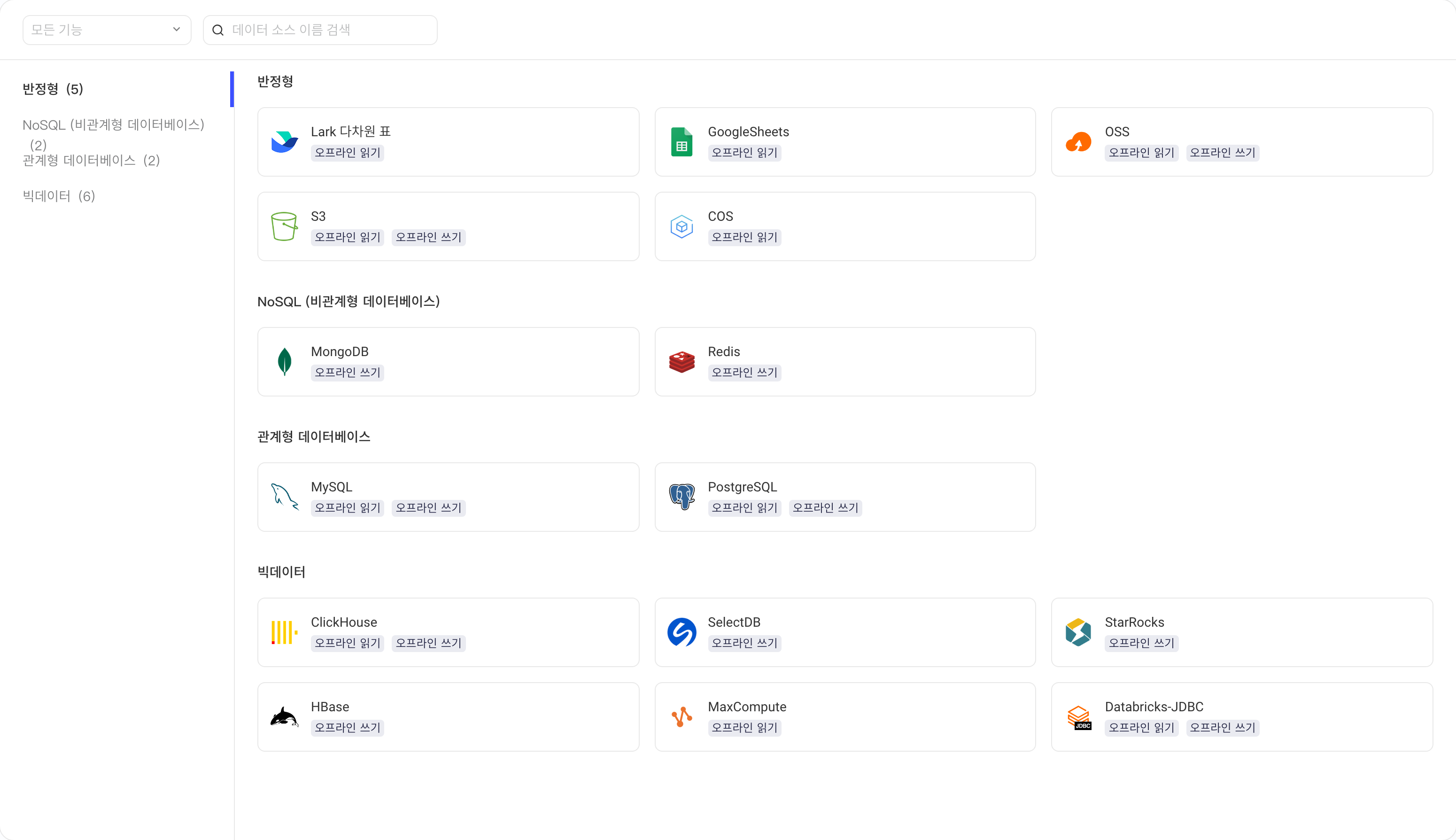
Task: Click the GoogleSheets green spreadsheet icon
Action: 682,142
